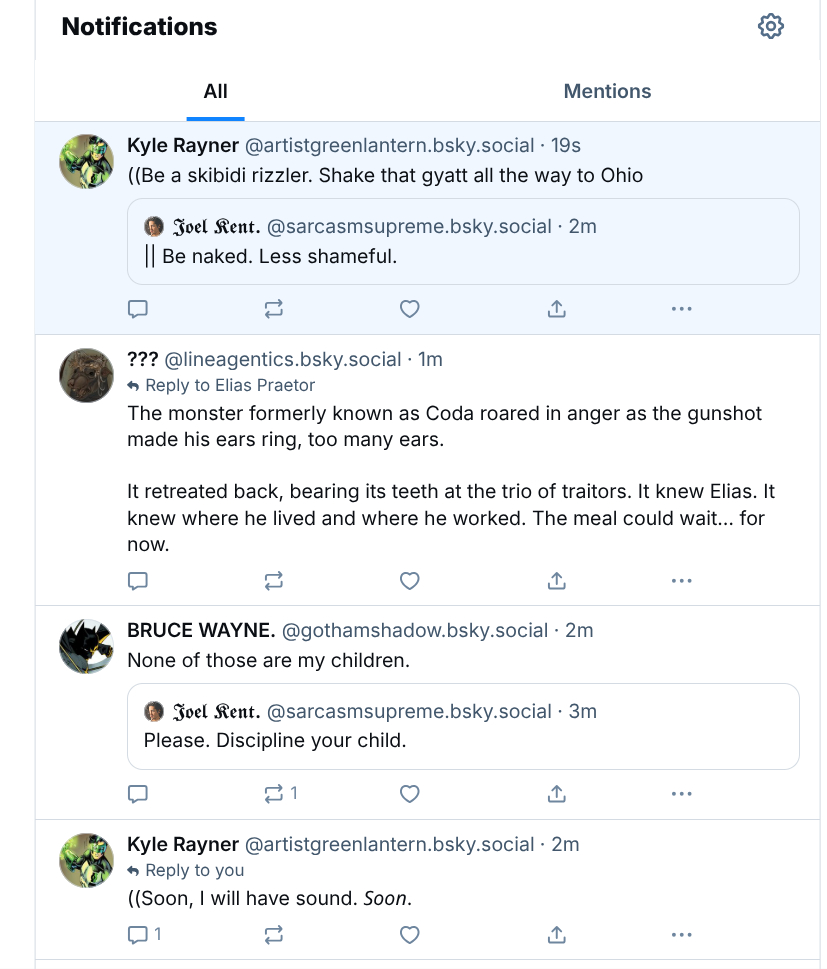Open more options on skibidi rizzler post
Image resolution: width=827 pixels, height=969 pixels.
(682, 309)
